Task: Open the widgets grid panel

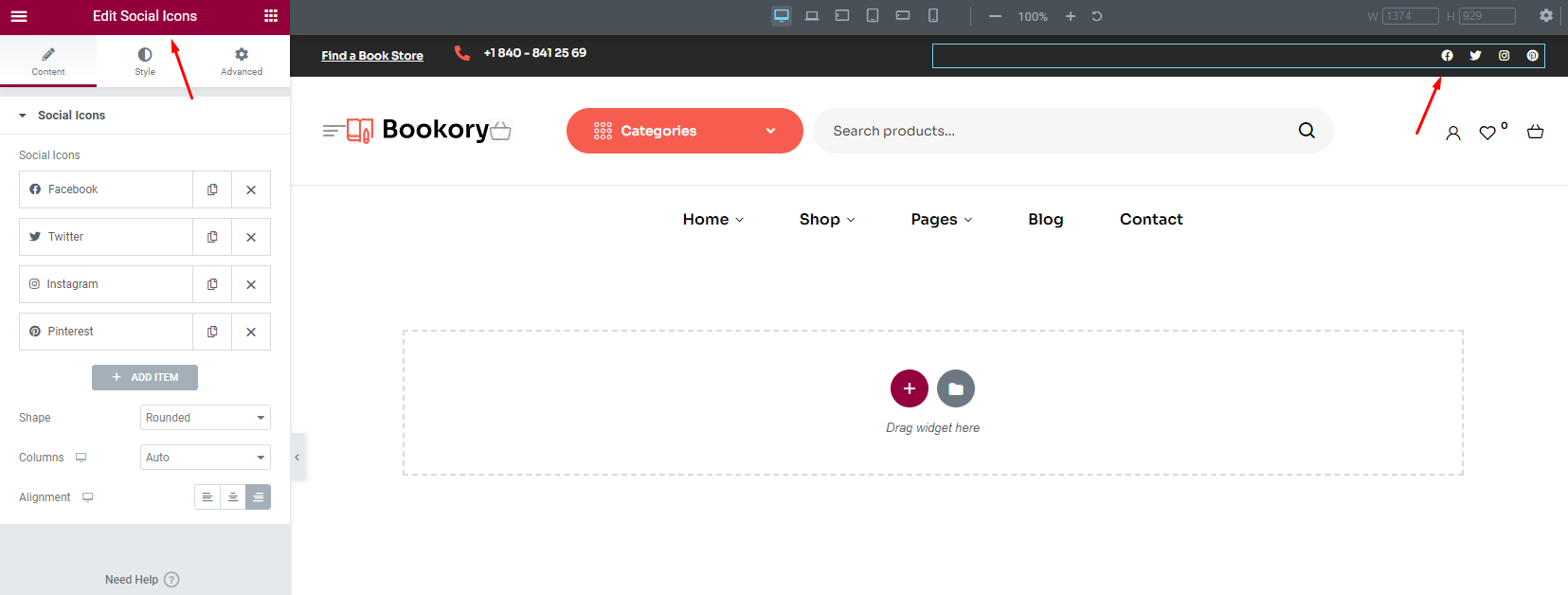Action: click(271, 16)
